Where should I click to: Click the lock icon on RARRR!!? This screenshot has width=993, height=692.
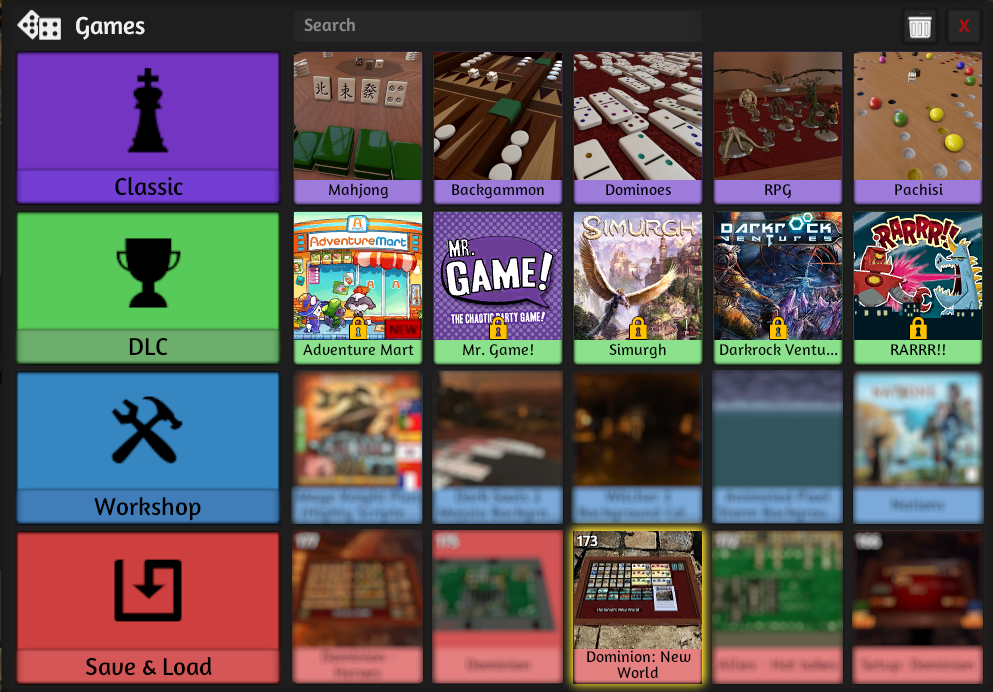918,329
